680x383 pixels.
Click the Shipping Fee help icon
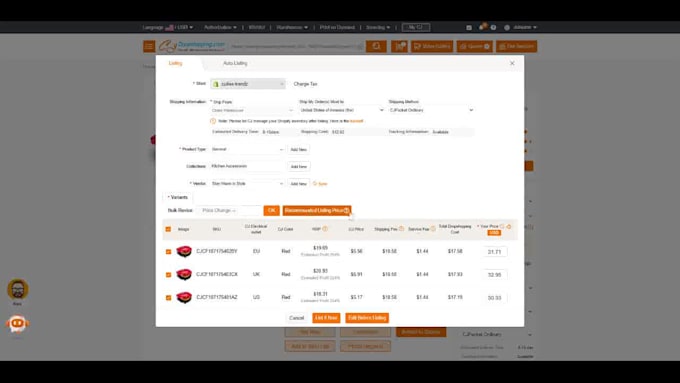pyautogui.click(x=401, y=229)
